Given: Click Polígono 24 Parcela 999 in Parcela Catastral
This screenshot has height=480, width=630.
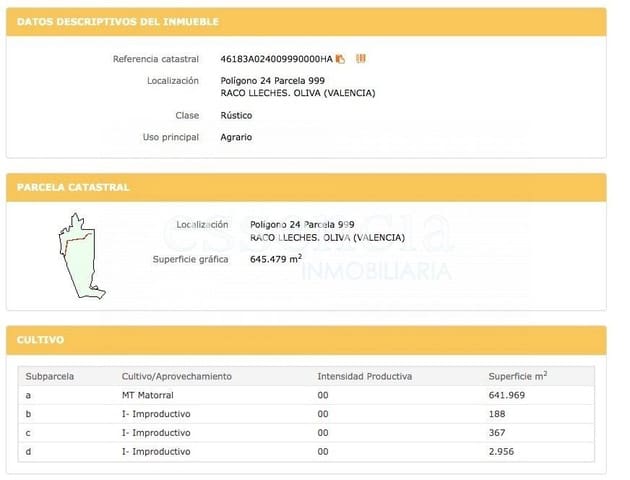Looking at the screenshot, I should pos(302,224).
